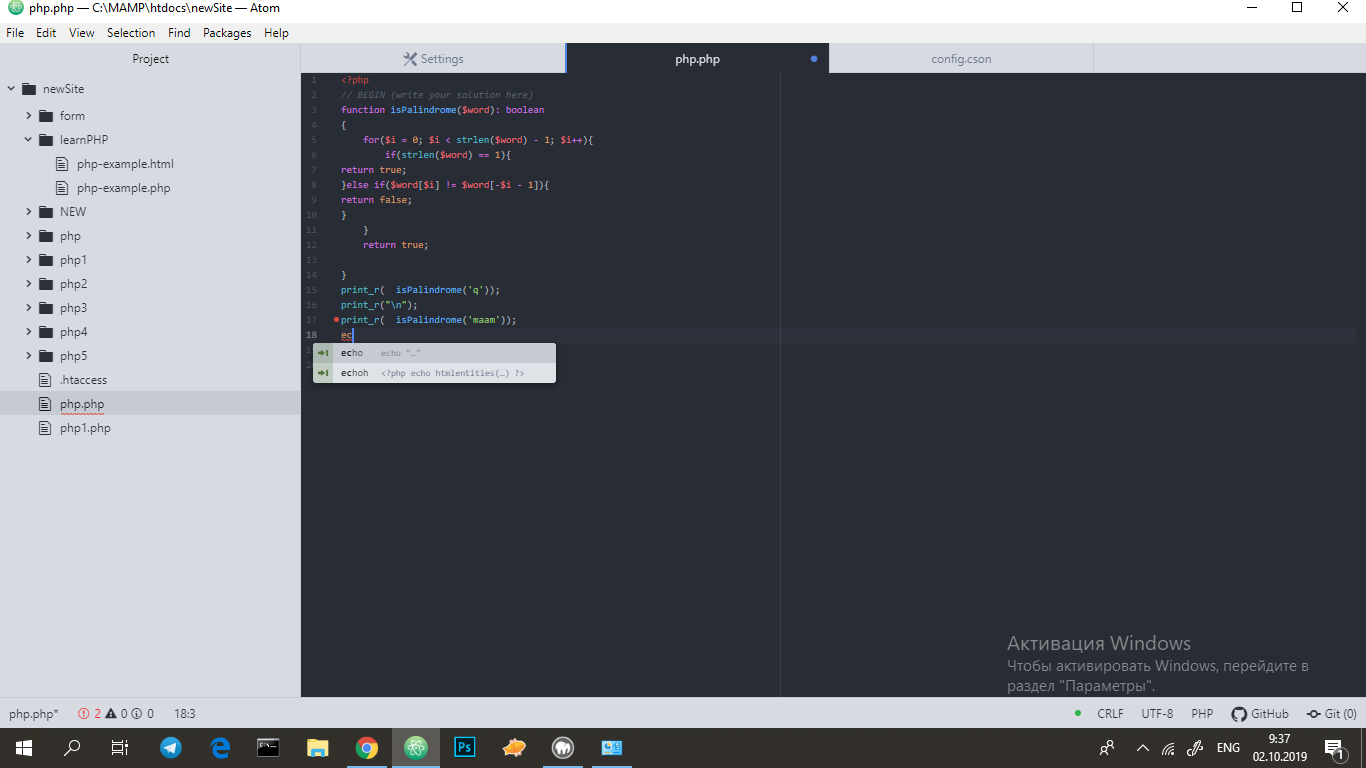Viewport: 1366px width, 768px height.
Task: Click the 18:3 cursor position indicator
Action: (x=185, y=714)
